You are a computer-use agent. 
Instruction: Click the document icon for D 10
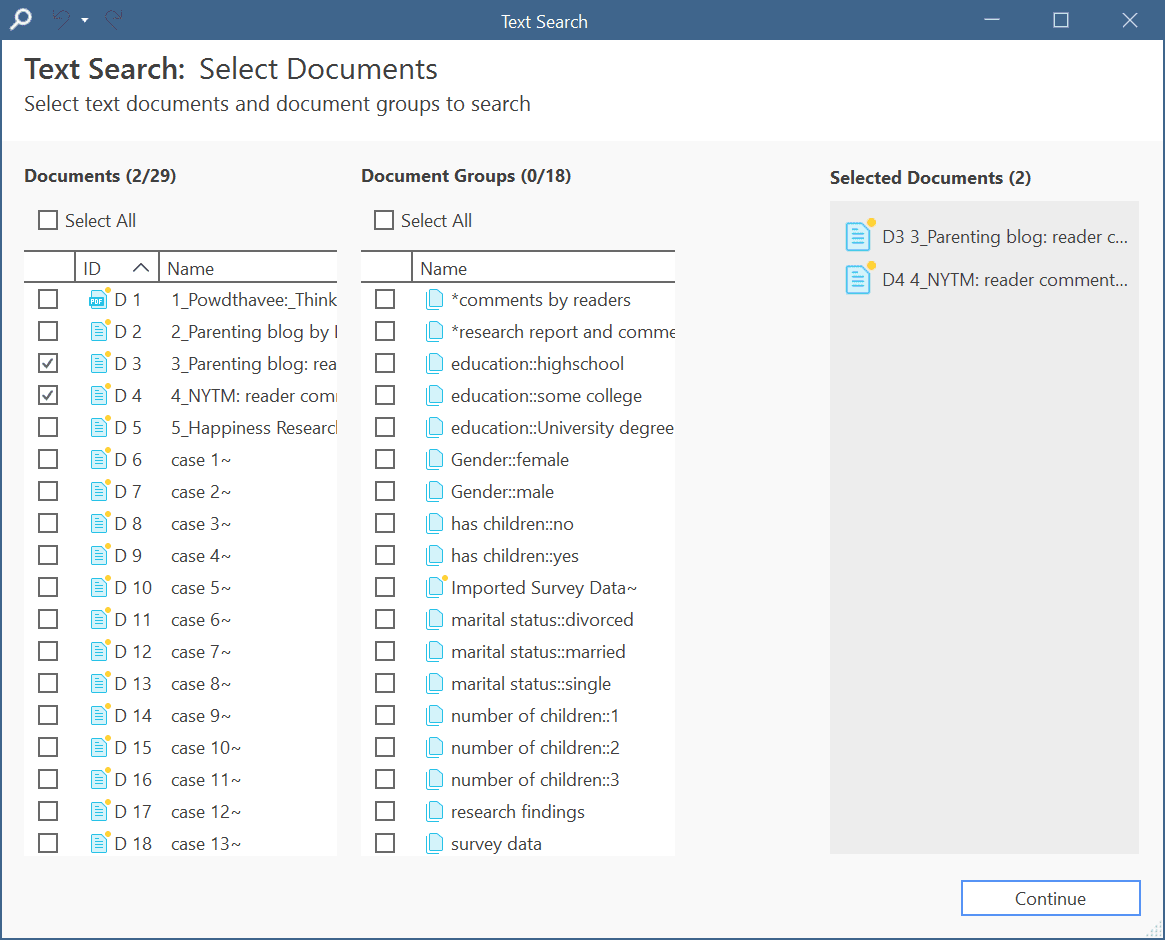(99, 588)
